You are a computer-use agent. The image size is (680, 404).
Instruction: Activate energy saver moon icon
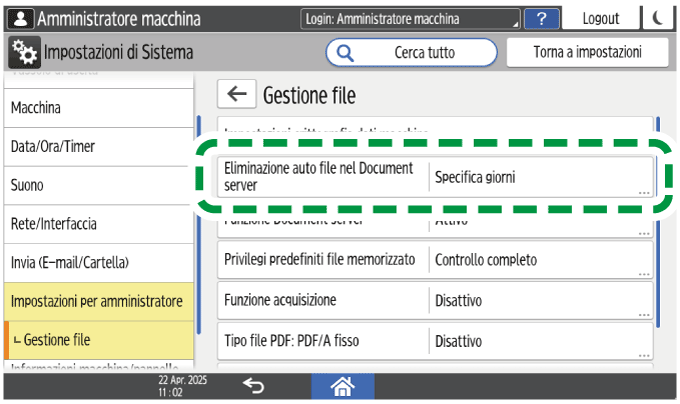click(x=658, y=18)
